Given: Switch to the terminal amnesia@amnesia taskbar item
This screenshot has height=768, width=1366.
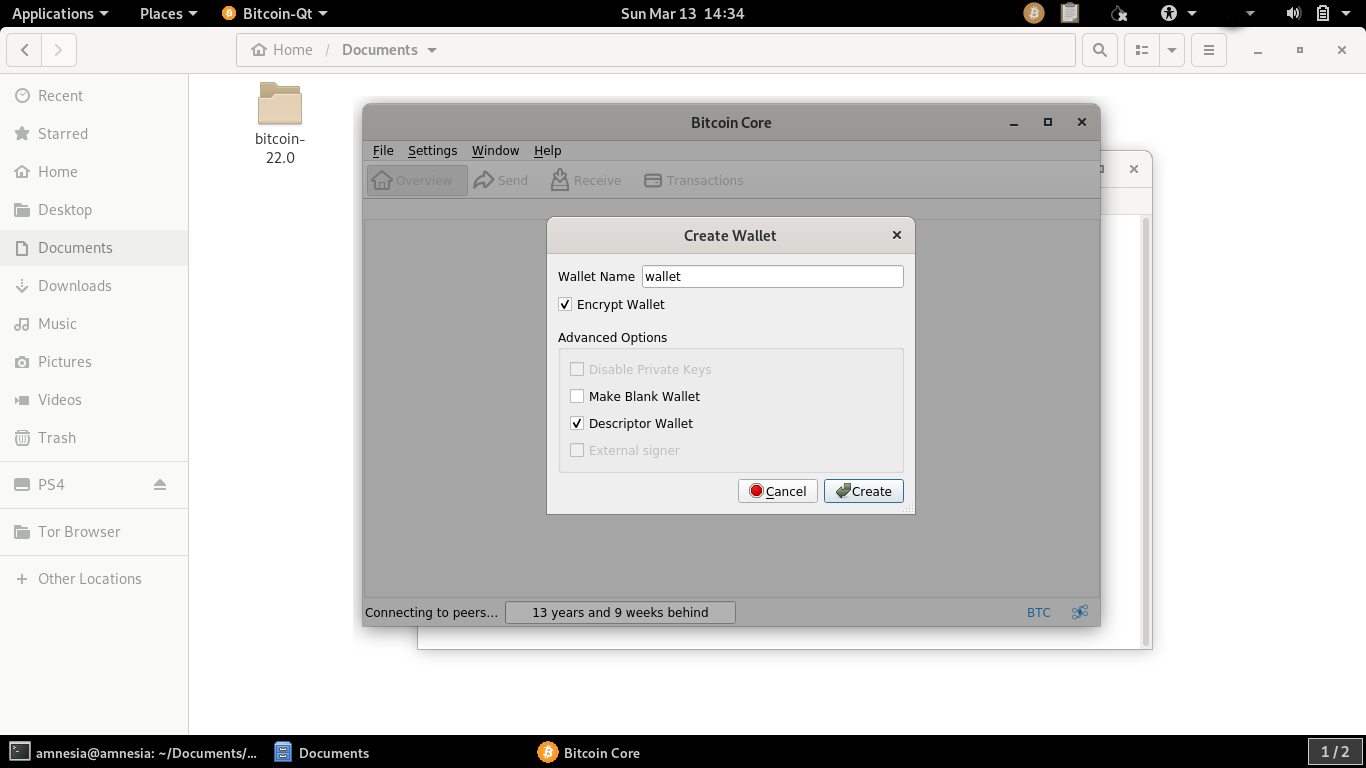Looking at the screenshot, I should (134, 752).
